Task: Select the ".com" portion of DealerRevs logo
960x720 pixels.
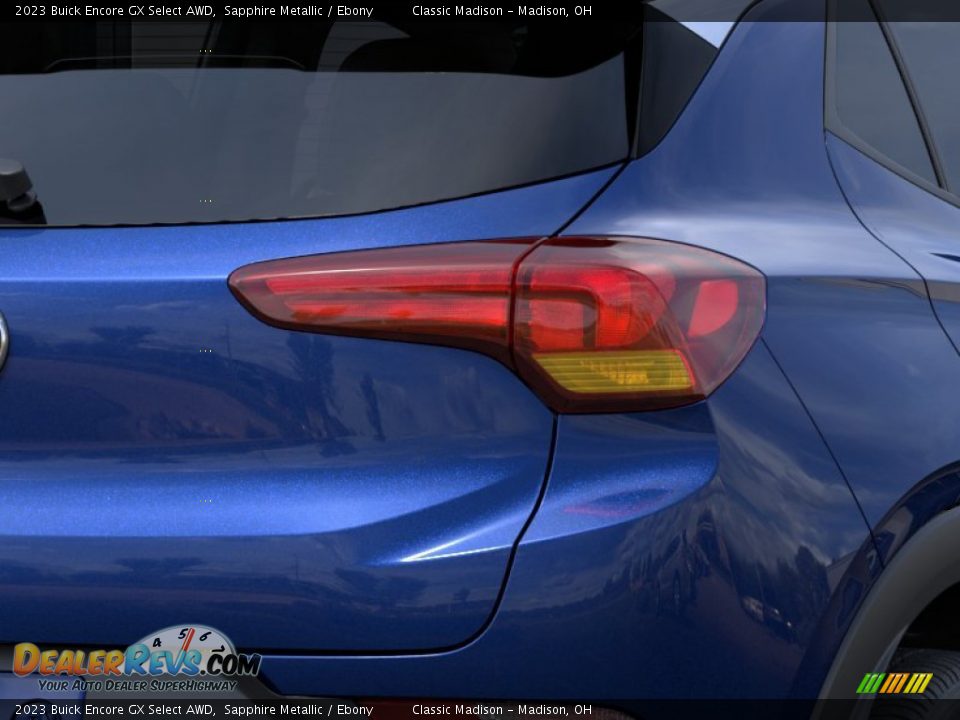Action: tap(226, 663)
